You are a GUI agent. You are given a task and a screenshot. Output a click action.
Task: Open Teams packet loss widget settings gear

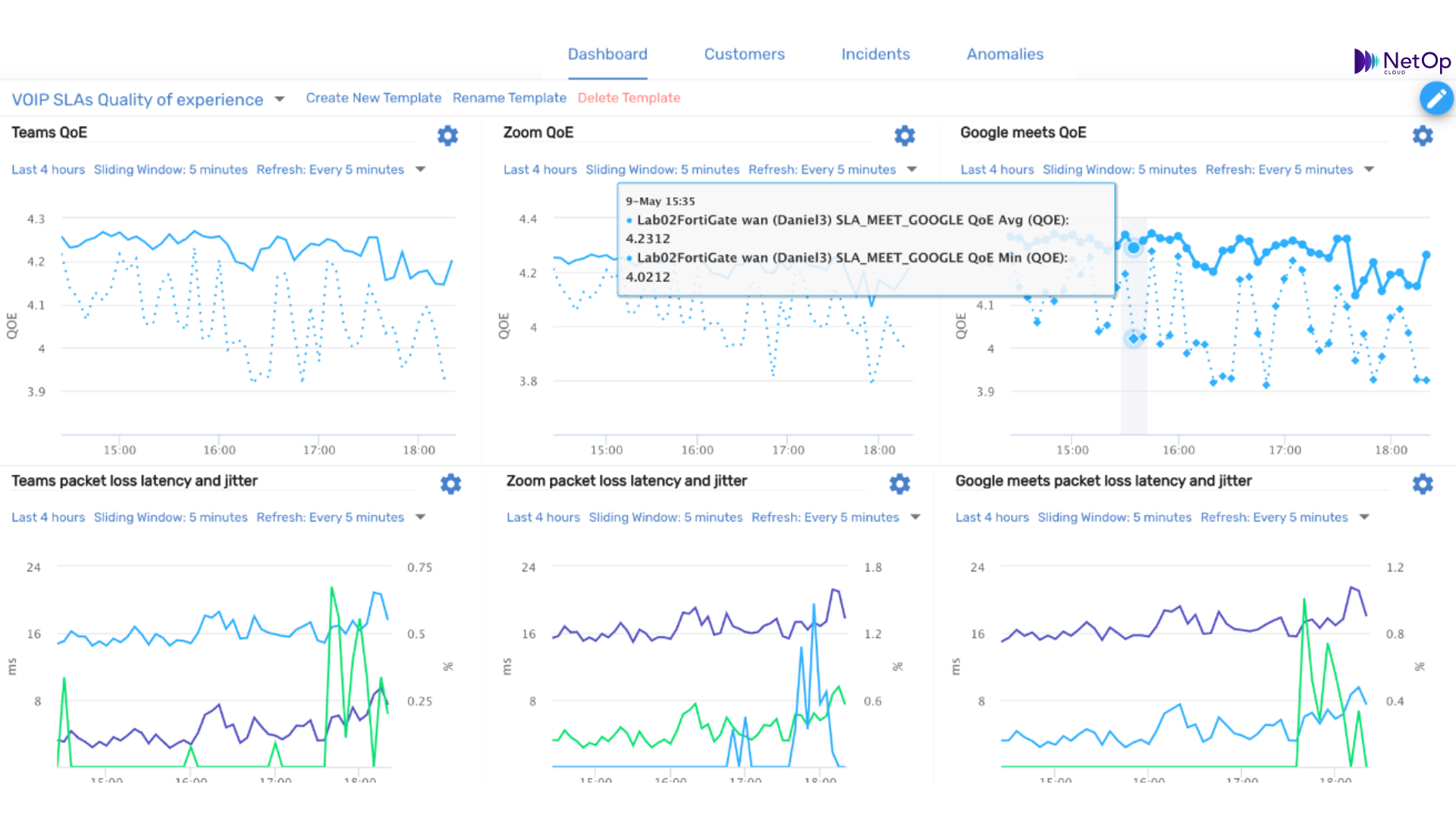pyautogui.click(x=450, y=484)
